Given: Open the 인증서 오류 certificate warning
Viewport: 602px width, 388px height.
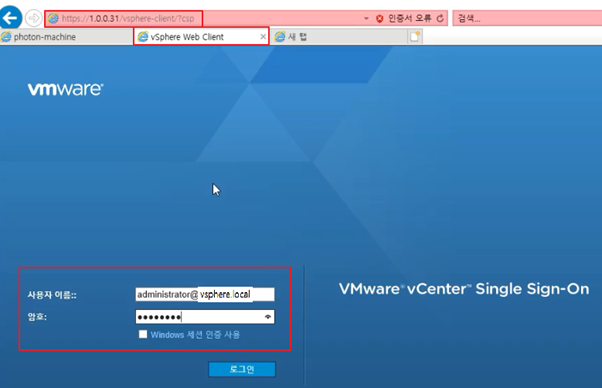Looking at the screenshot, I should (409, 18).
